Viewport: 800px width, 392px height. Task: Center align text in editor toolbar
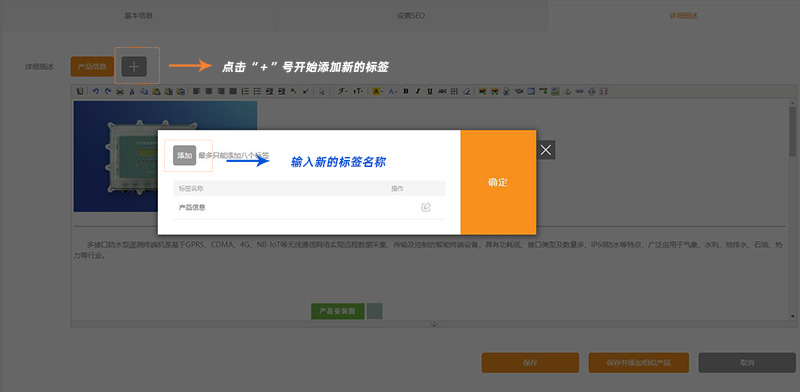coord(209,91)
